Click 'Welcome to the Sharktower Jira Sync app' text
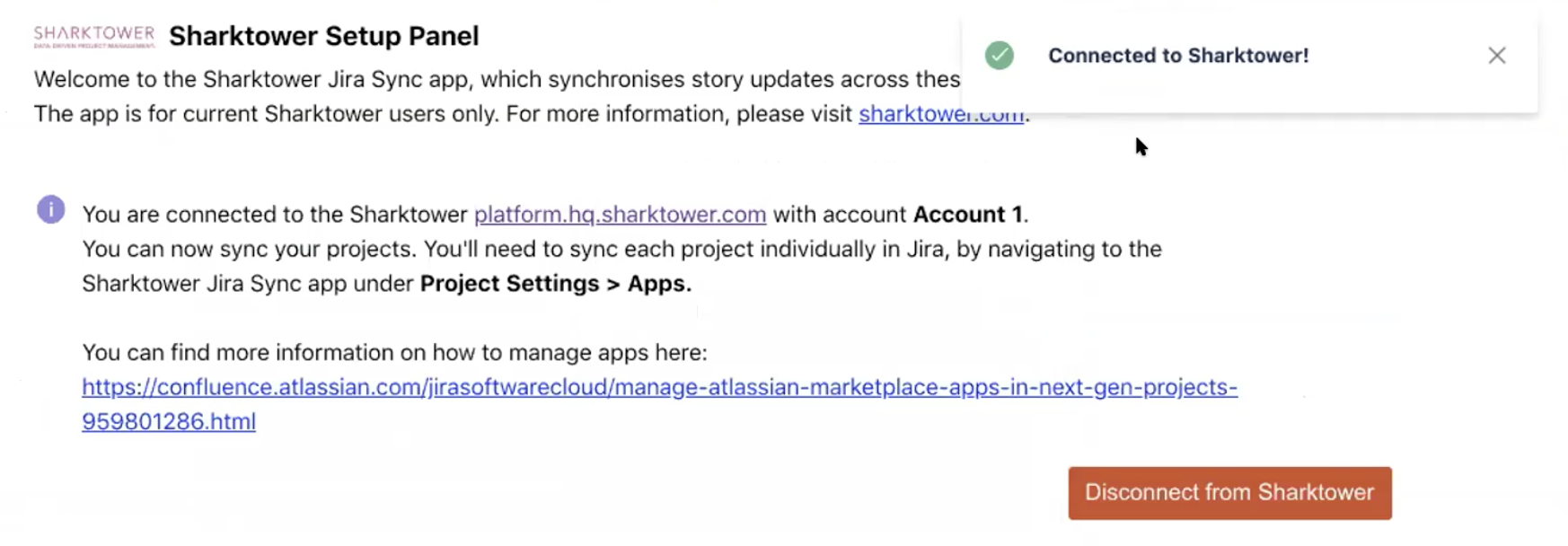The width and height of the screenshot is (1568, 546). [x=251, y=79]
